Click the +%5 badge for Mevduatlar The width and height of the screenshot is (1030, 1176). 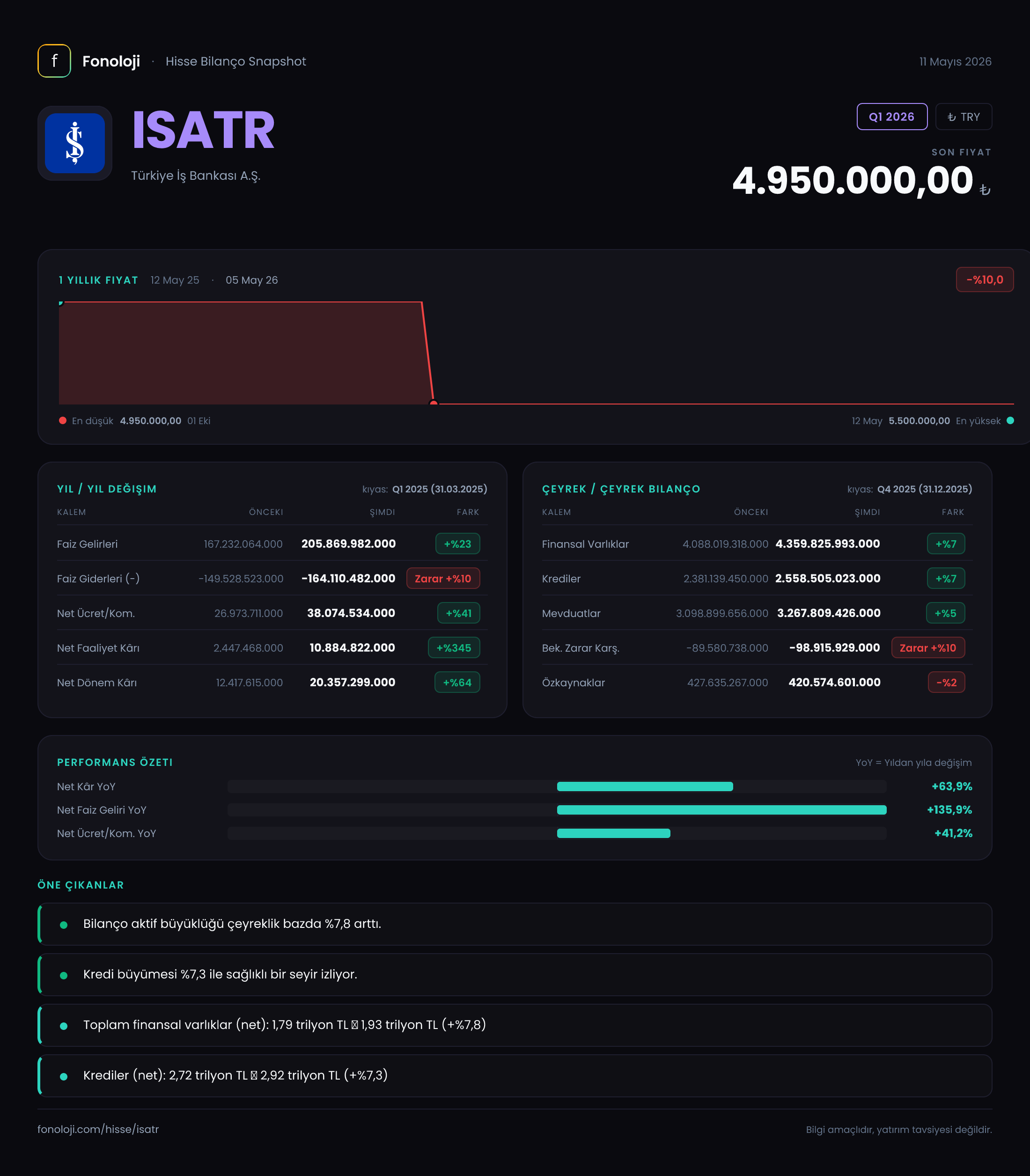[x=946, y=613]
